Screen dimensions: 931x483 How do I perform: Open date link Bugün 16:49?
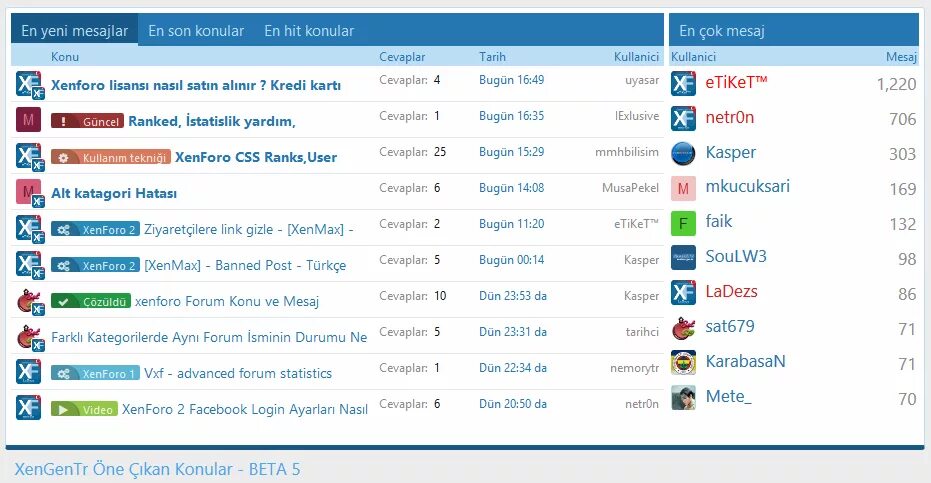point(512,80)
